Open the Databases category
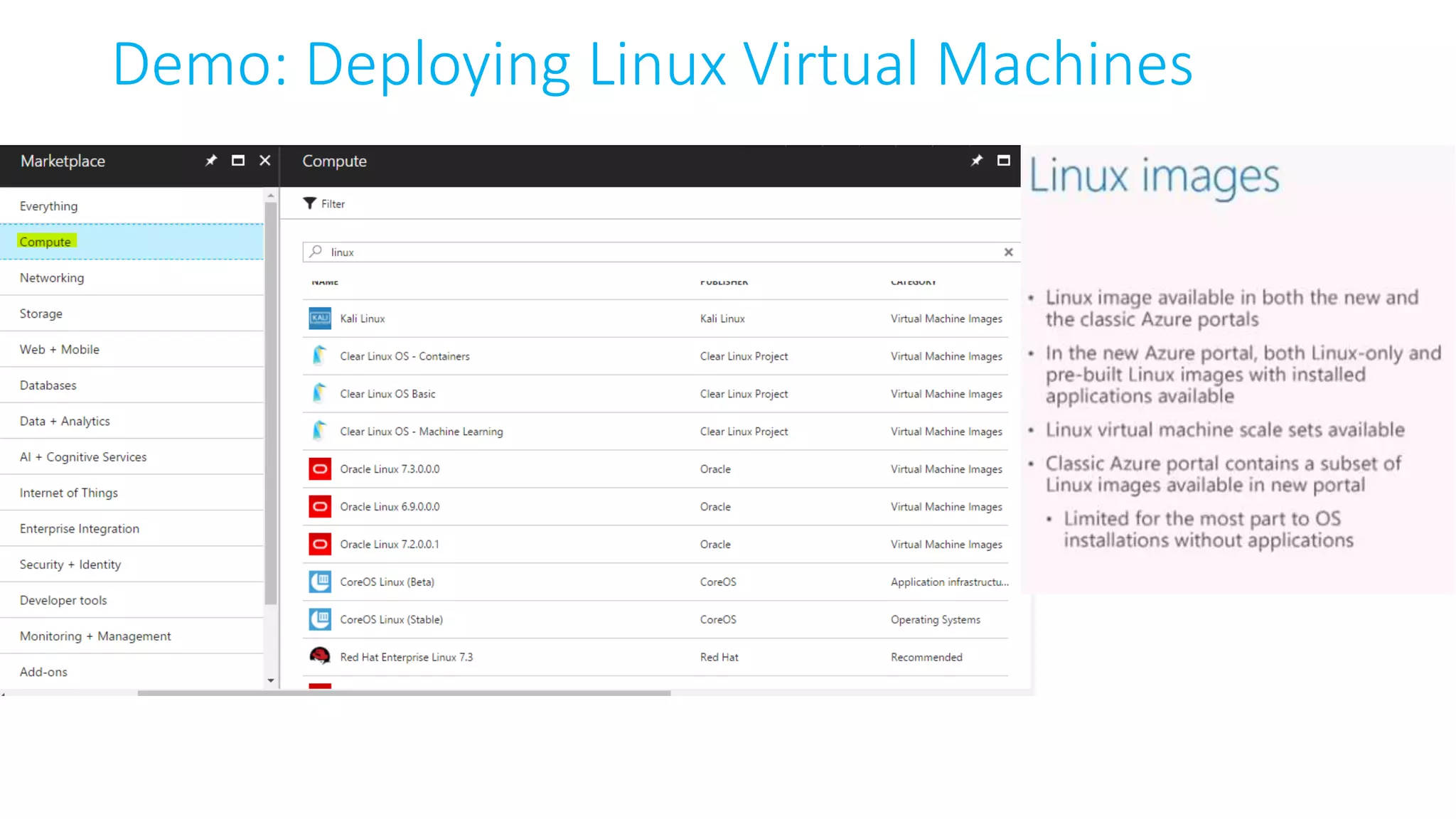This screenshot has height=819, width=1456. [132, 385]
